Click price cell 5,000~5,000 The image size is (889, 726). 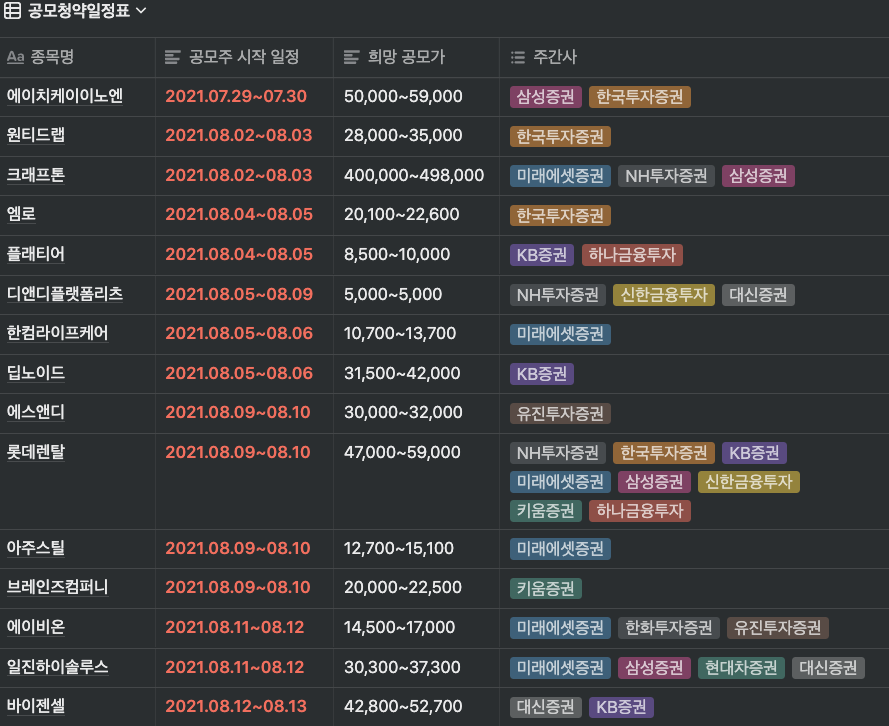coord(393,294)
